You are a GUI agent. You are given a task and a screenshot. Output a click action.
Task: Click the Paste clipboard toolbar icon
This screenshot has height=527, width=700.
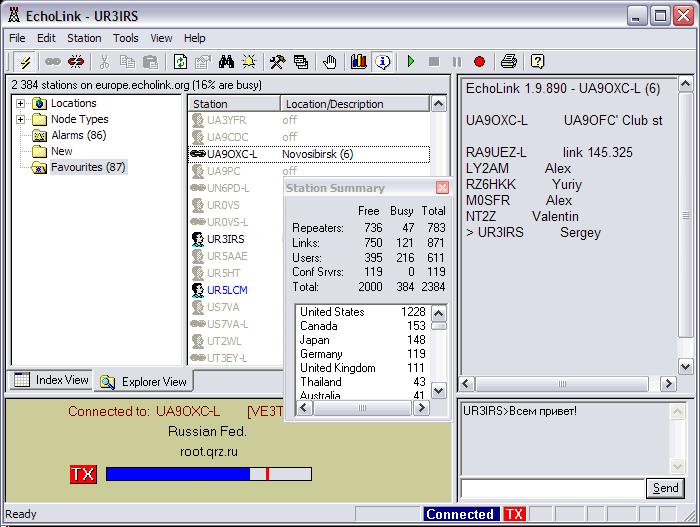point(151,62)
